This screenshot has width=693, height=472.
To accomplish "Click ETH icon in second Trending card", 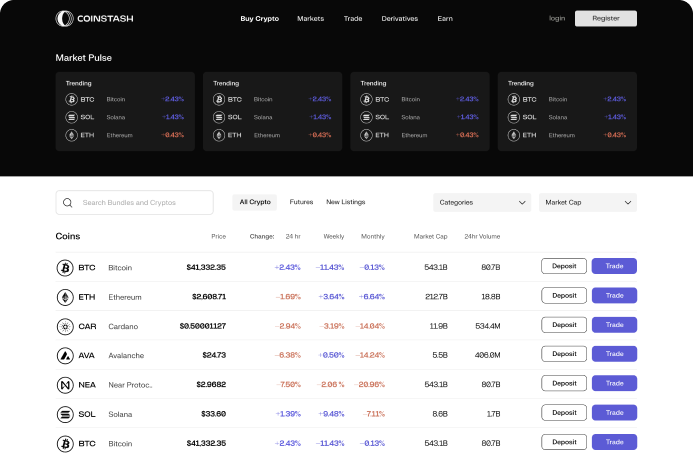I will (x=219, y=135).
